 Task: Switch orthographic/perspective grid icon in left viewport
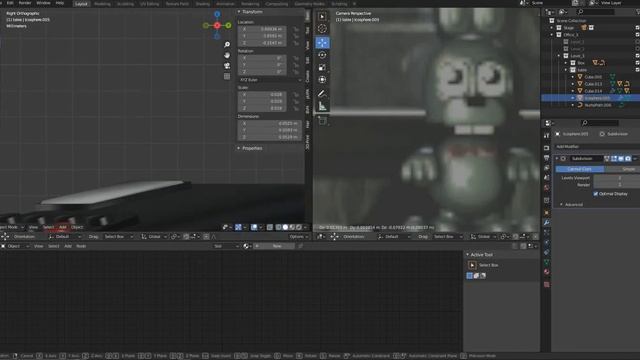pyautogui.click(x=227, y=76)
